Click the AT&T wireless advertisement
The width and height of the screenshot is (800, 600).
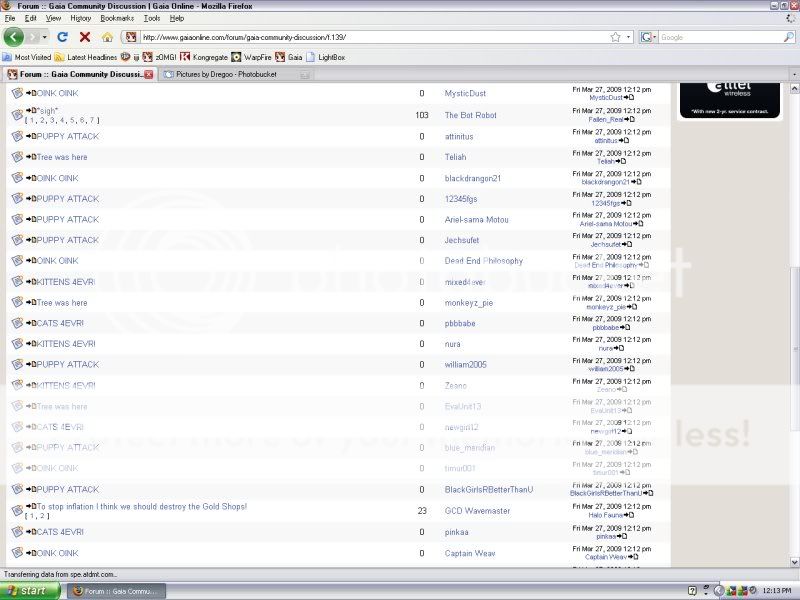tap(730, 100)
